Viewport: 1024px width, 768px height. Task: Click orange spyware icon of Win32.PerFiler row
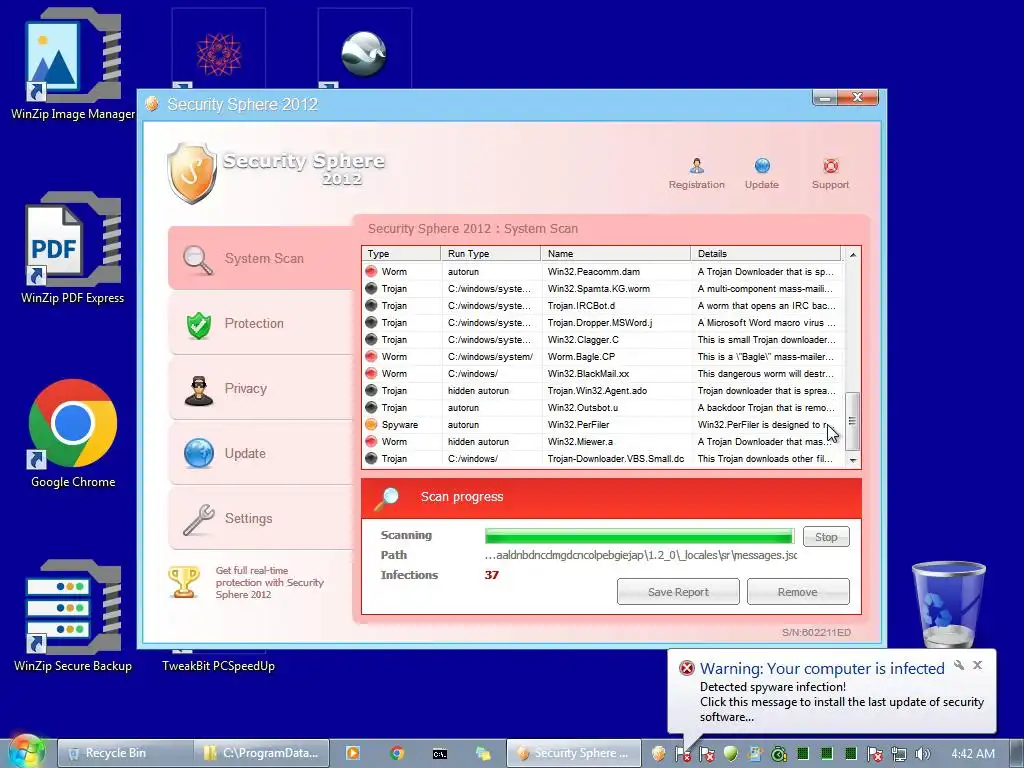click(371, 424)
